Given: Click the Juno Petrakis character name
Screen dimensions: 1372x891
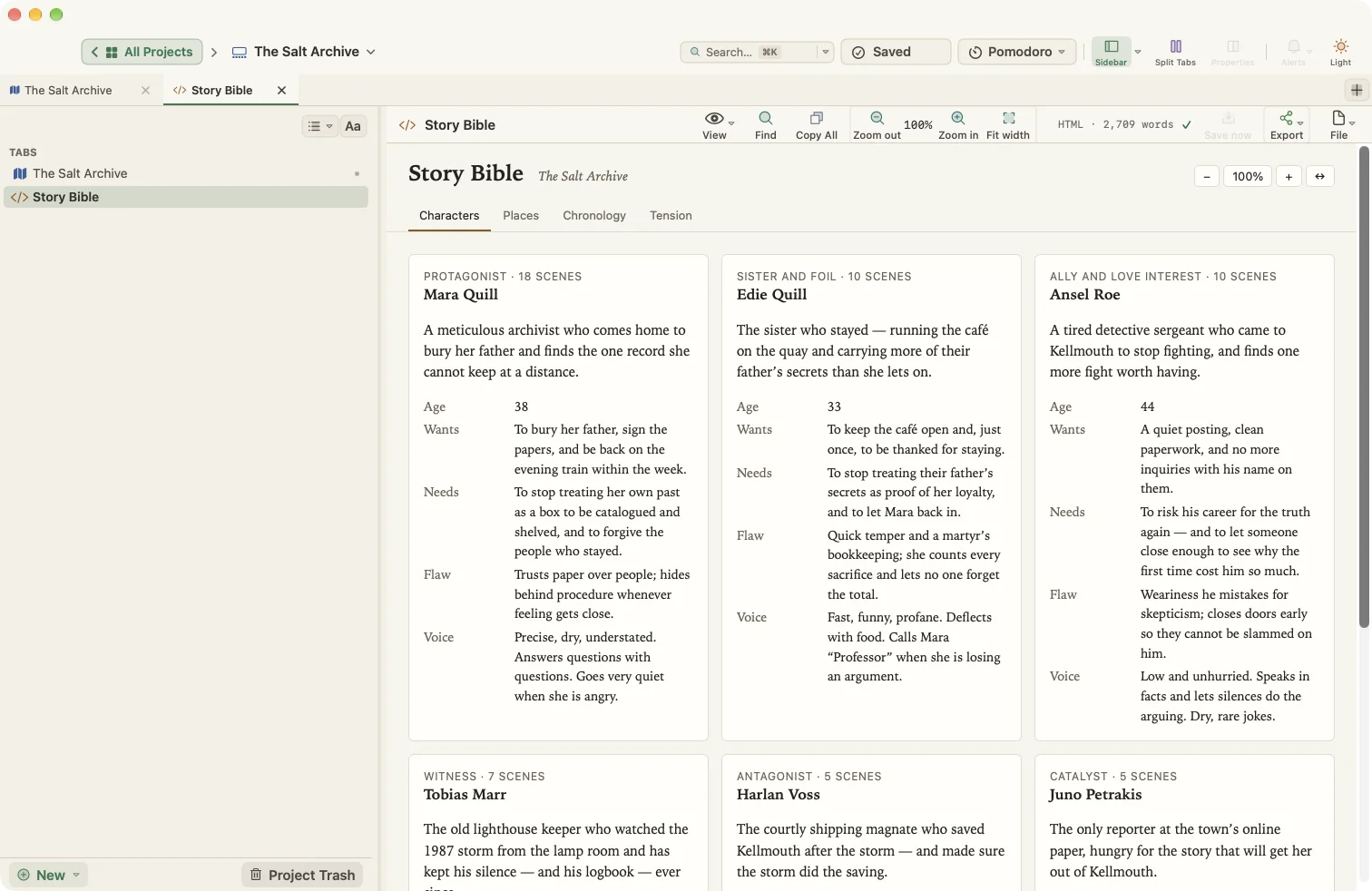Looking at the screenshot, I should 1095,795.
